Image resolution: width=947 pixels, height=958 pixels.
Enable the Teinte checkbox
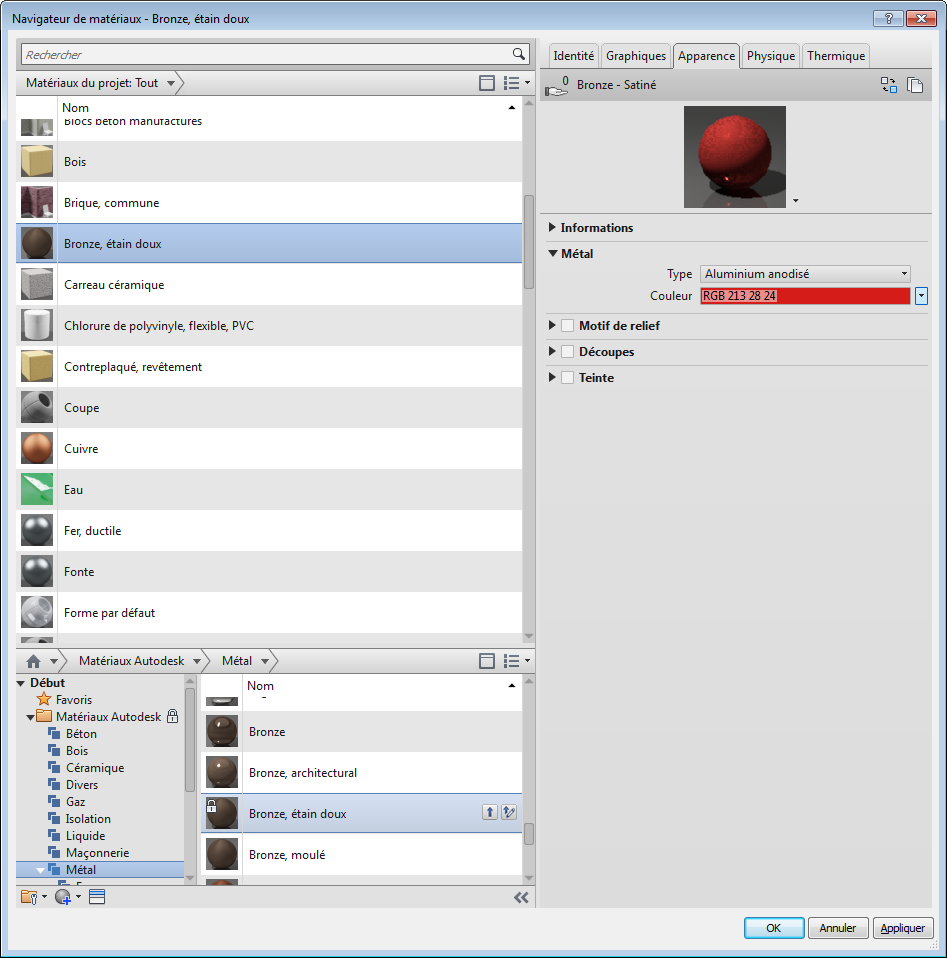pyautogui.click(x=568, y=378)
